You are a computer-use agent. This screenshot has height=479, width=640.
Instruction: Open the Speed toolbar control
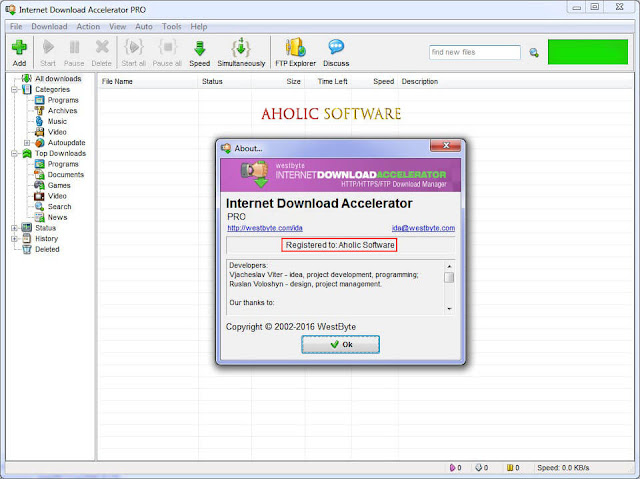[200, 52]
